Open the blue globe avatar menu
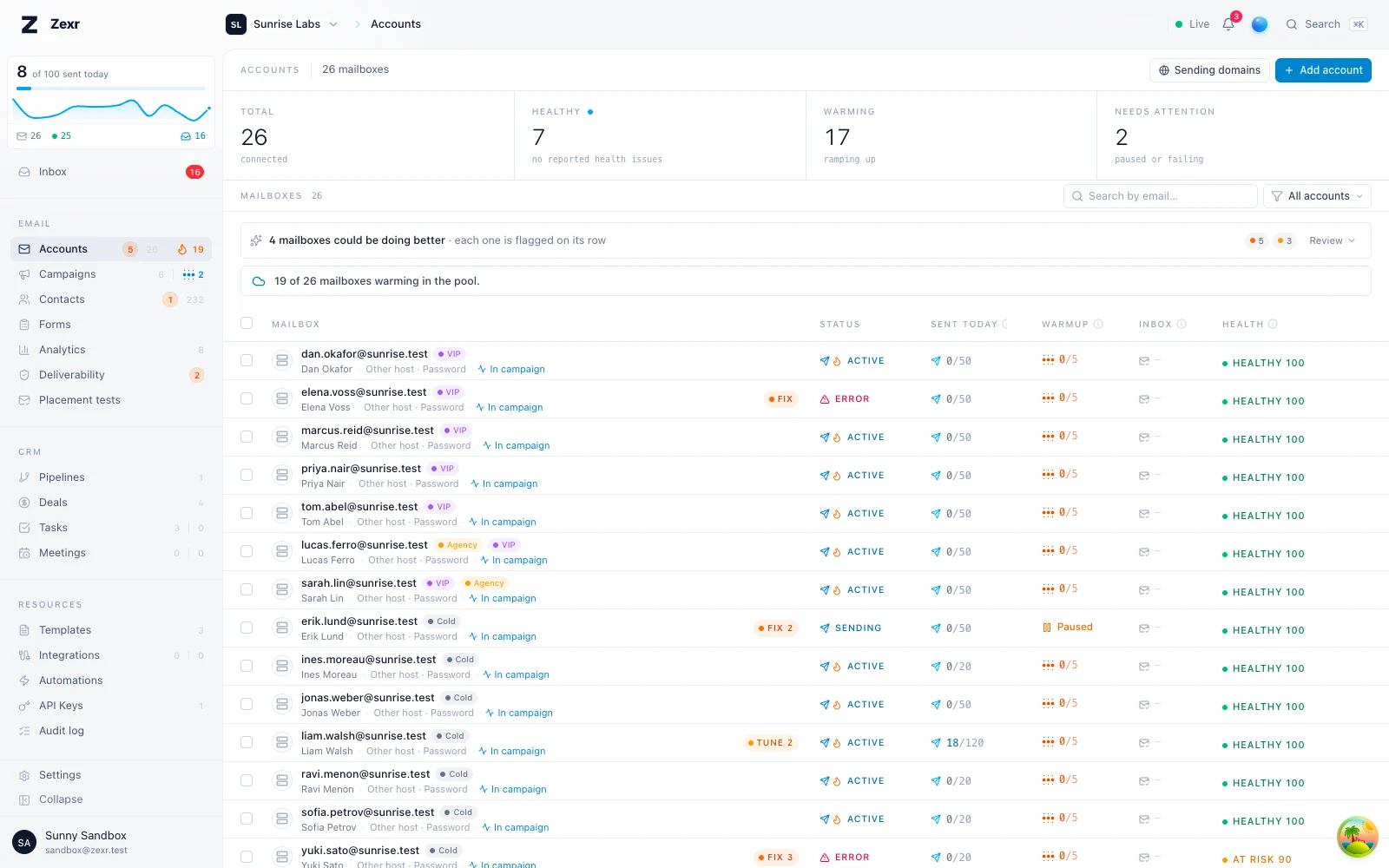 [1260, 24]
